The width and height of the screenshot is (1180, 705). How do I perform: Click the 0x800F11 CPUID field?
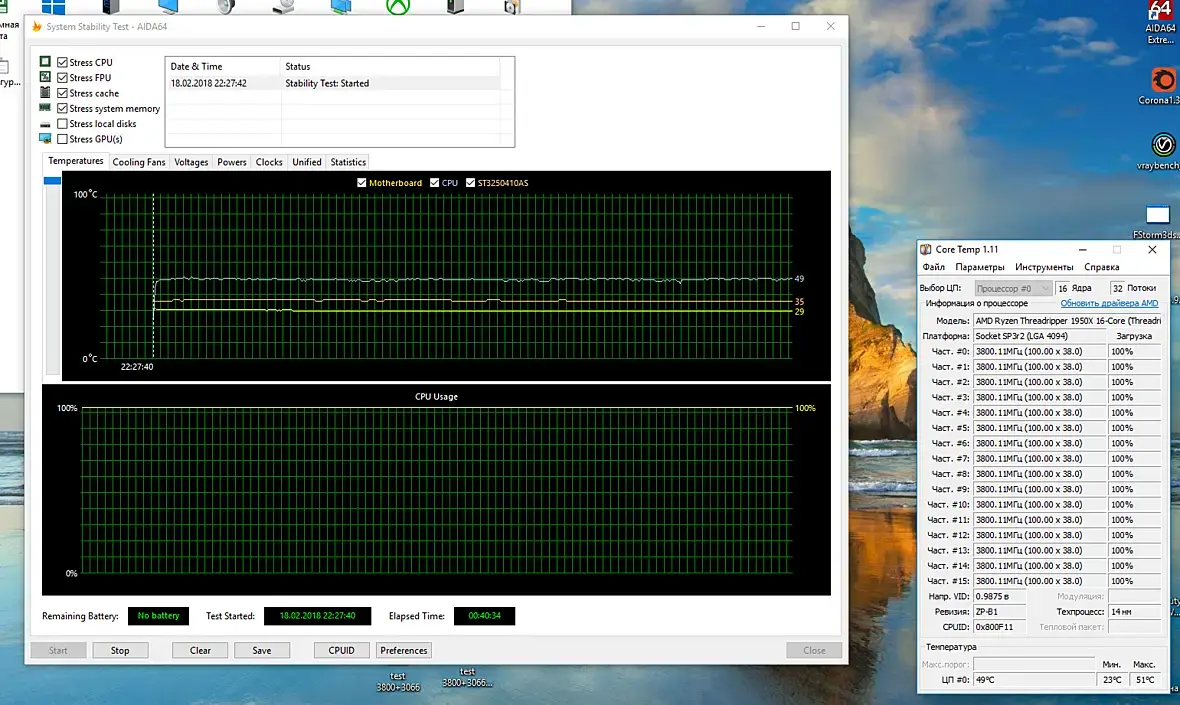coord(999,627)
